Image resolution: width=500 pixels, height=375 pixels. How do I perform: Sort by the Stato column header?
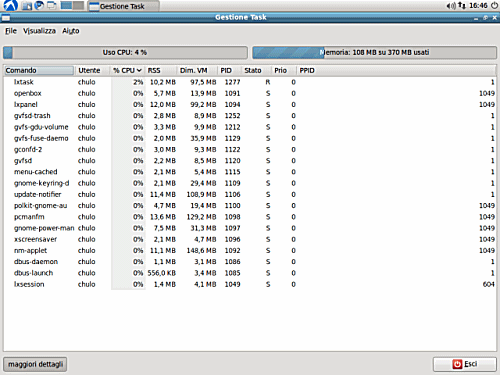point(256,70)
